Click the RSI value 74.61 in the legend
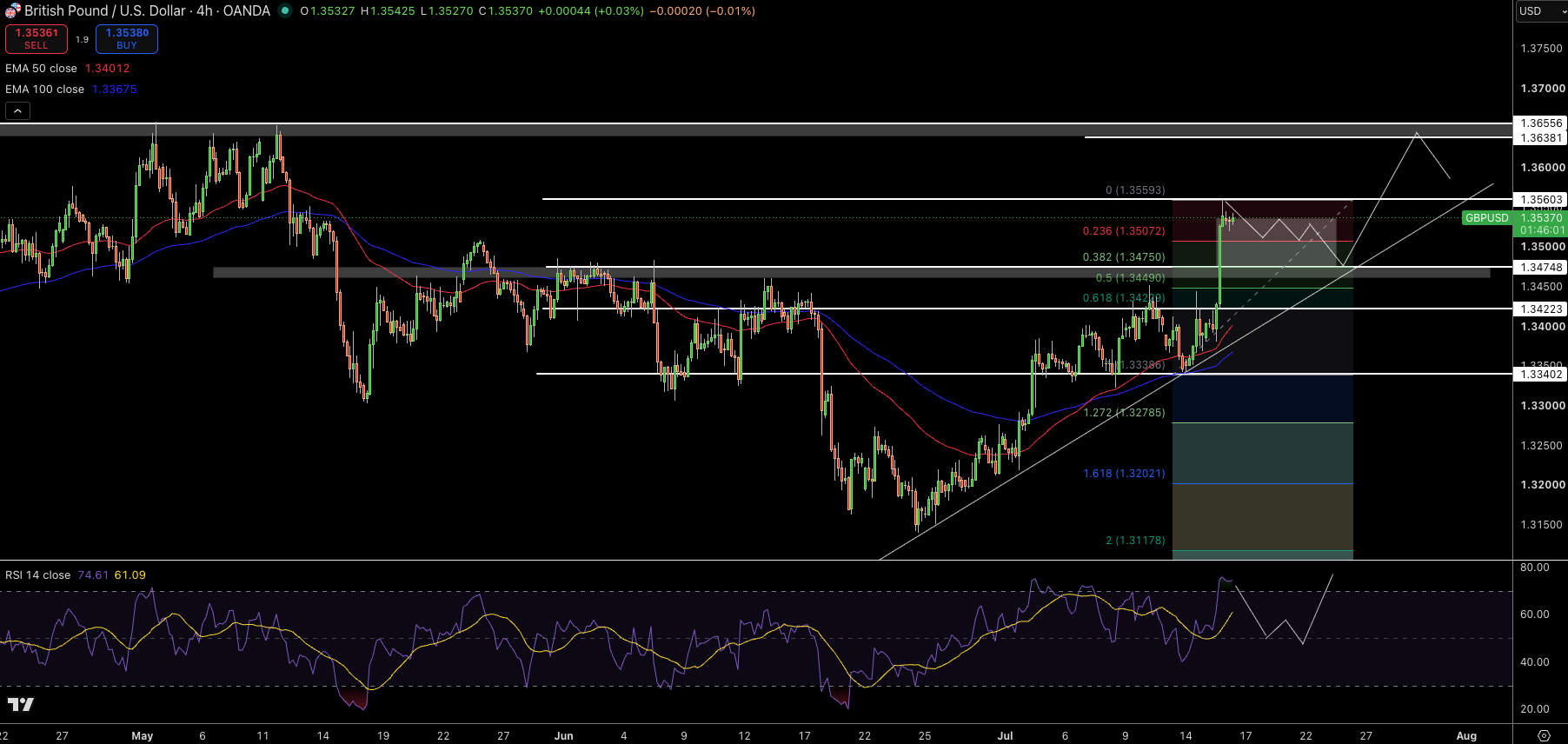Screen dimensions: 1568x744 coord(93,575)
